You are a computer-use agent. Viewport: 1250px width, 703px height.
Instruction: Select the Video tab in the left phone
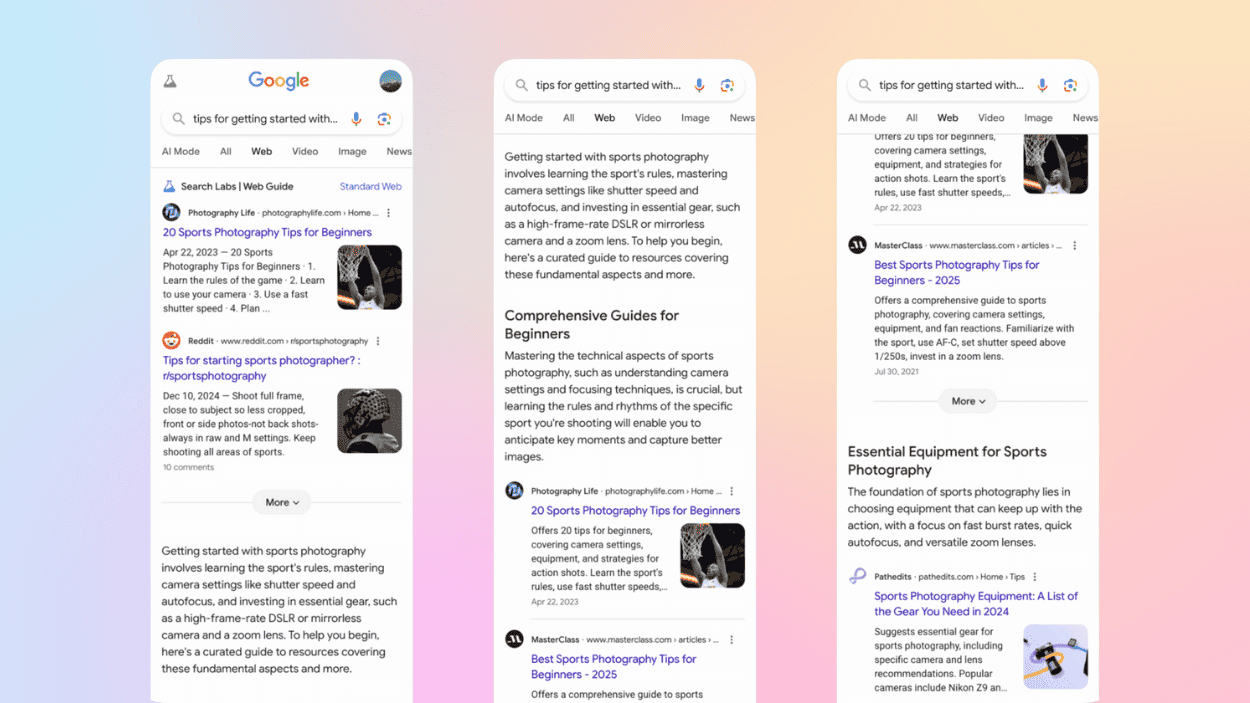tap(305, 152)
